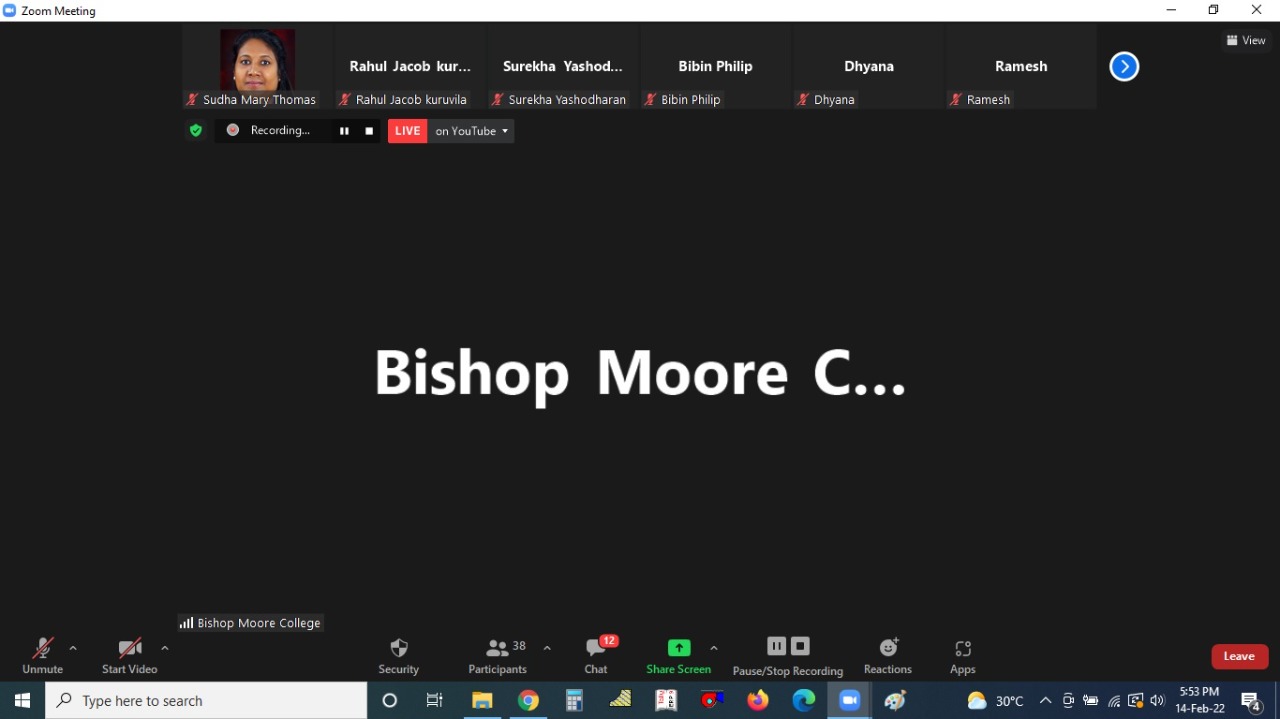The image size is (1280, 719).
Task: Start the video camera
Action: coord(129,656)
